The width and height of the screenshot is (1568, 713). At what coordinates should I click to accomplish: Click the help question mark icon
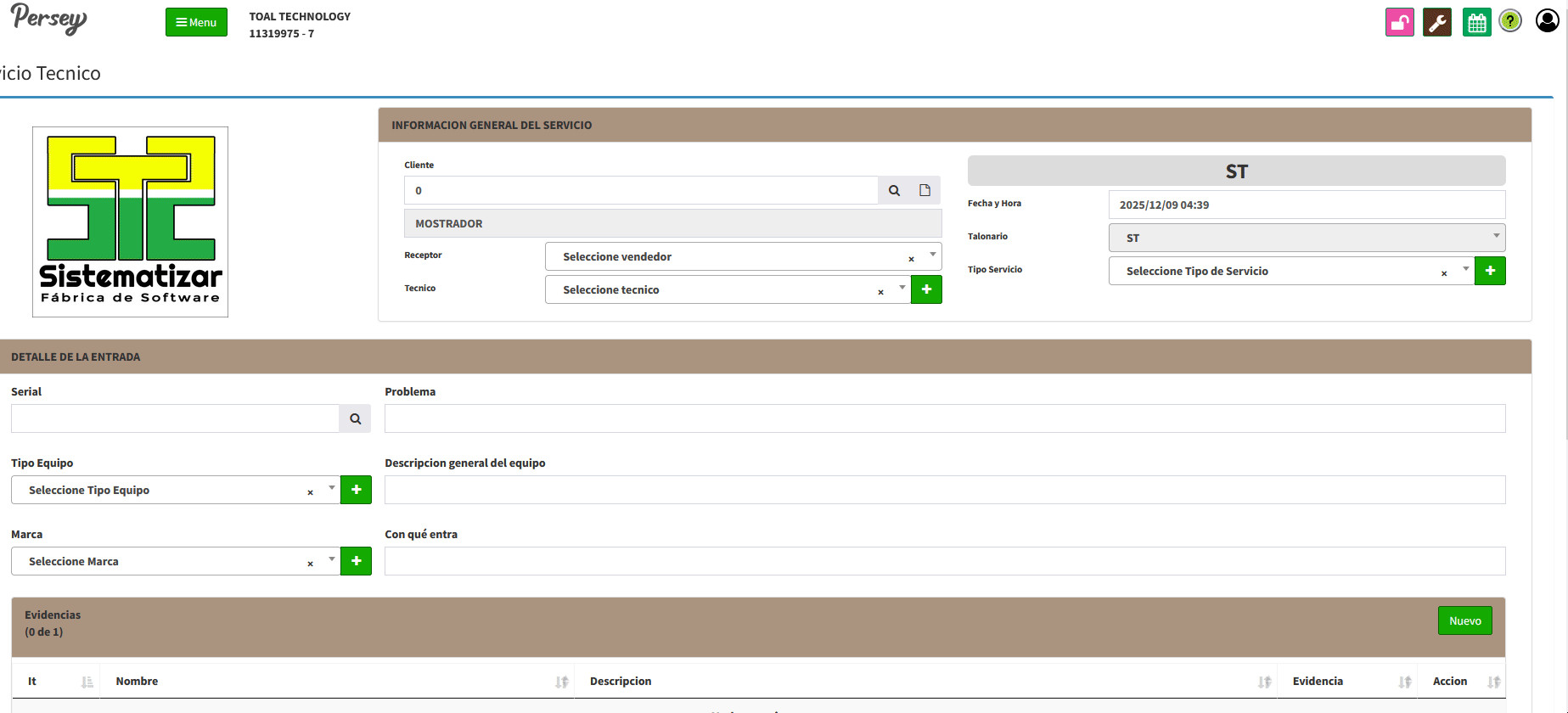click(x=1510, y=21)
